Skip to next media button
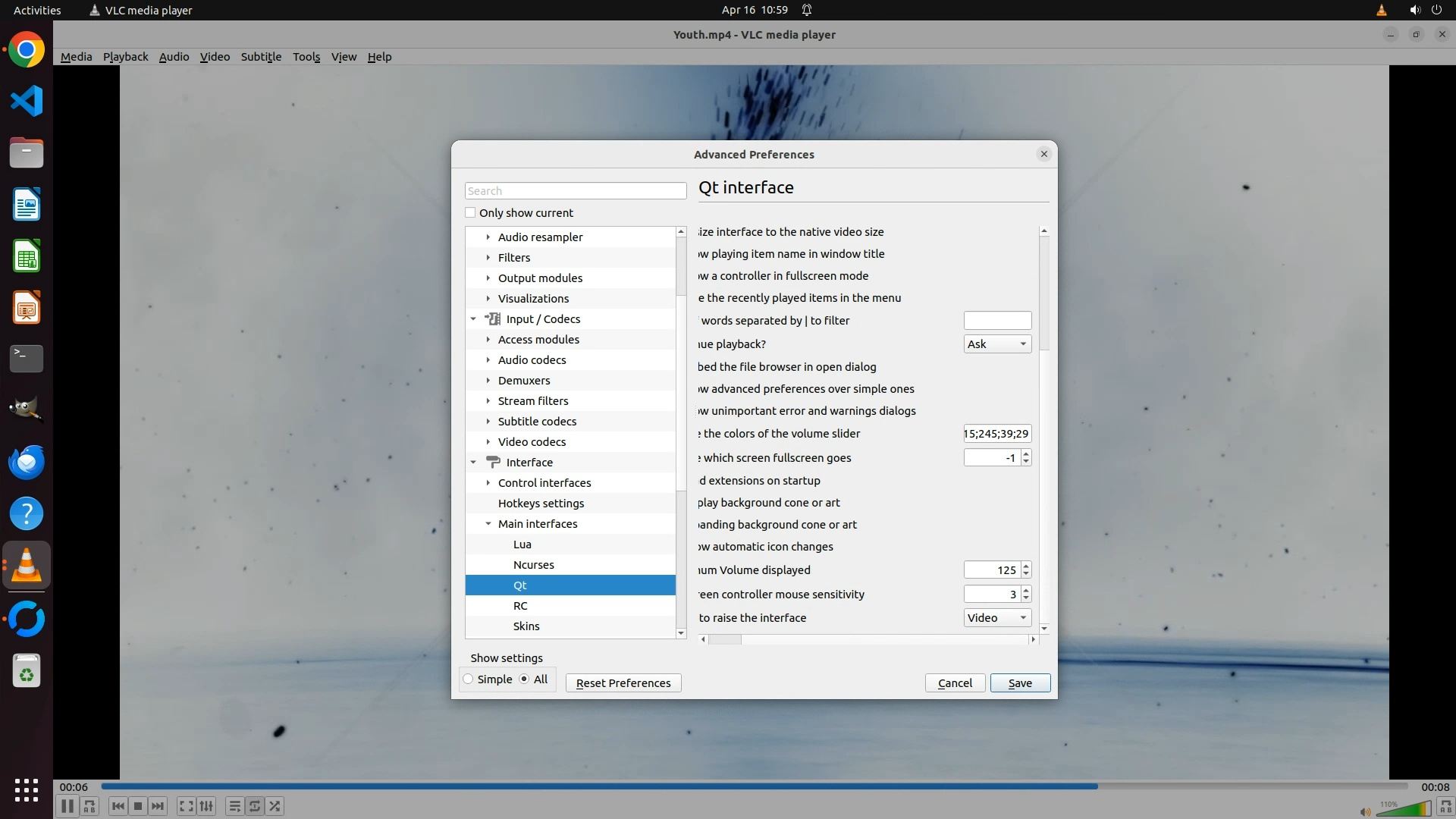This screenshot has height=819, width=1456. pos(158,806)
